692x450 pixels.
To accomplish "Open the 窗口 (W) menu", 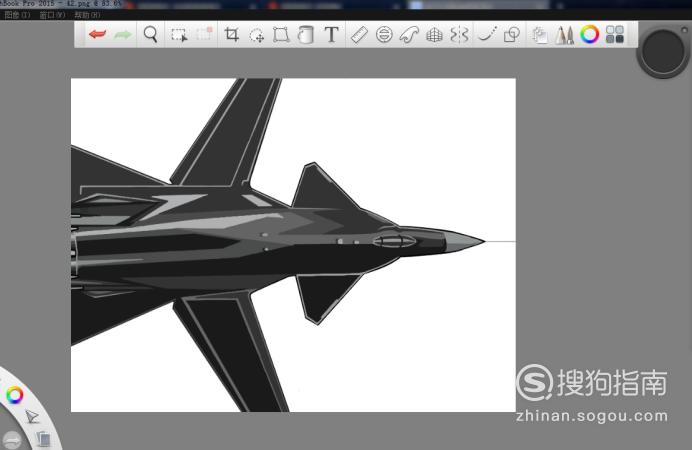I will pos(52,15).
